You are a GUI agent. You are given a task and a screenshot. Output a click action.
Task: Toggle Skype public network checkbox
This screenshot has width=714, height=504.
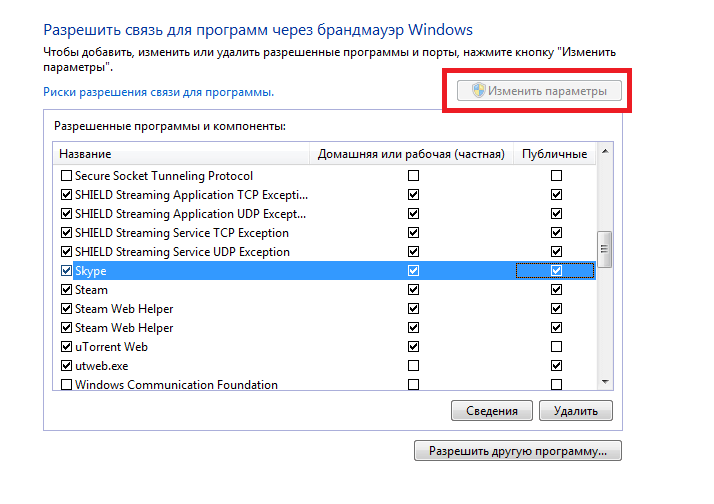(556, 270)
